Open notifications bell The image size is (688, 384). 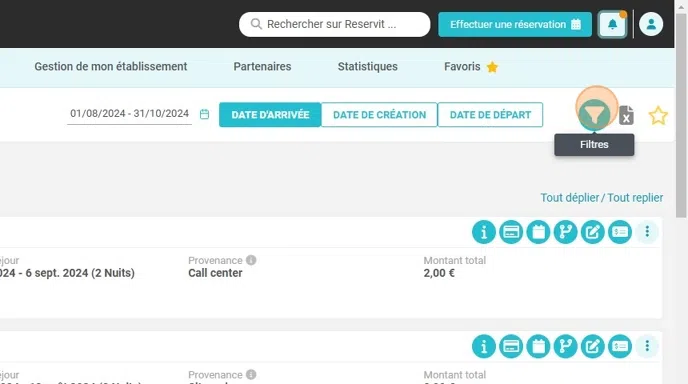(613, 25)
